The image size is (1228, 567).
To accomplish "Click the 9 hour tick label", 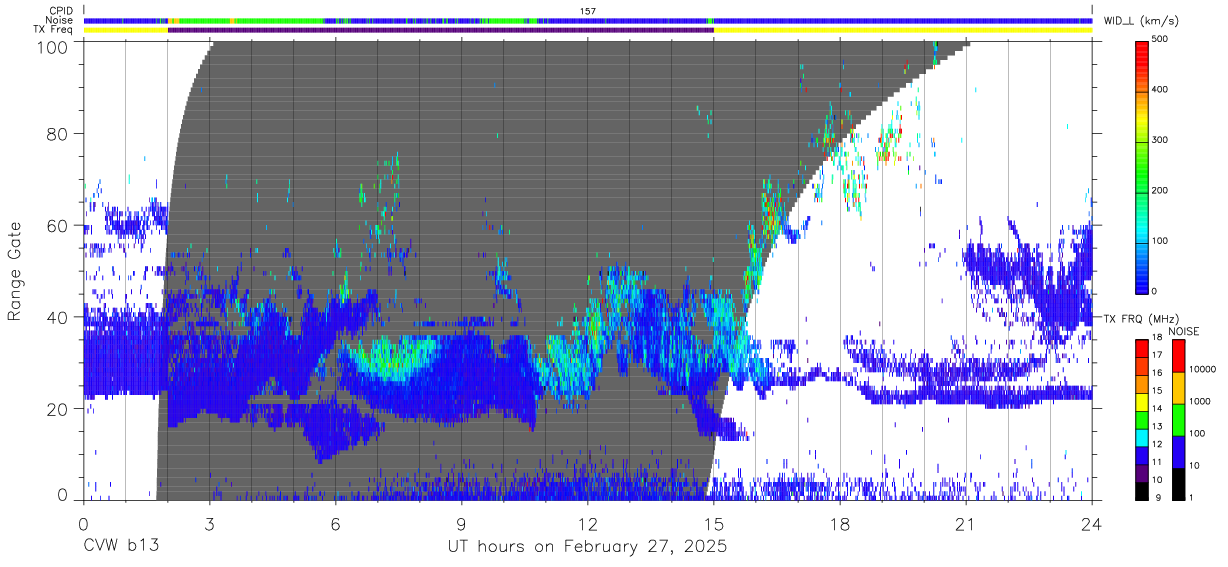I will coord(461,523).
